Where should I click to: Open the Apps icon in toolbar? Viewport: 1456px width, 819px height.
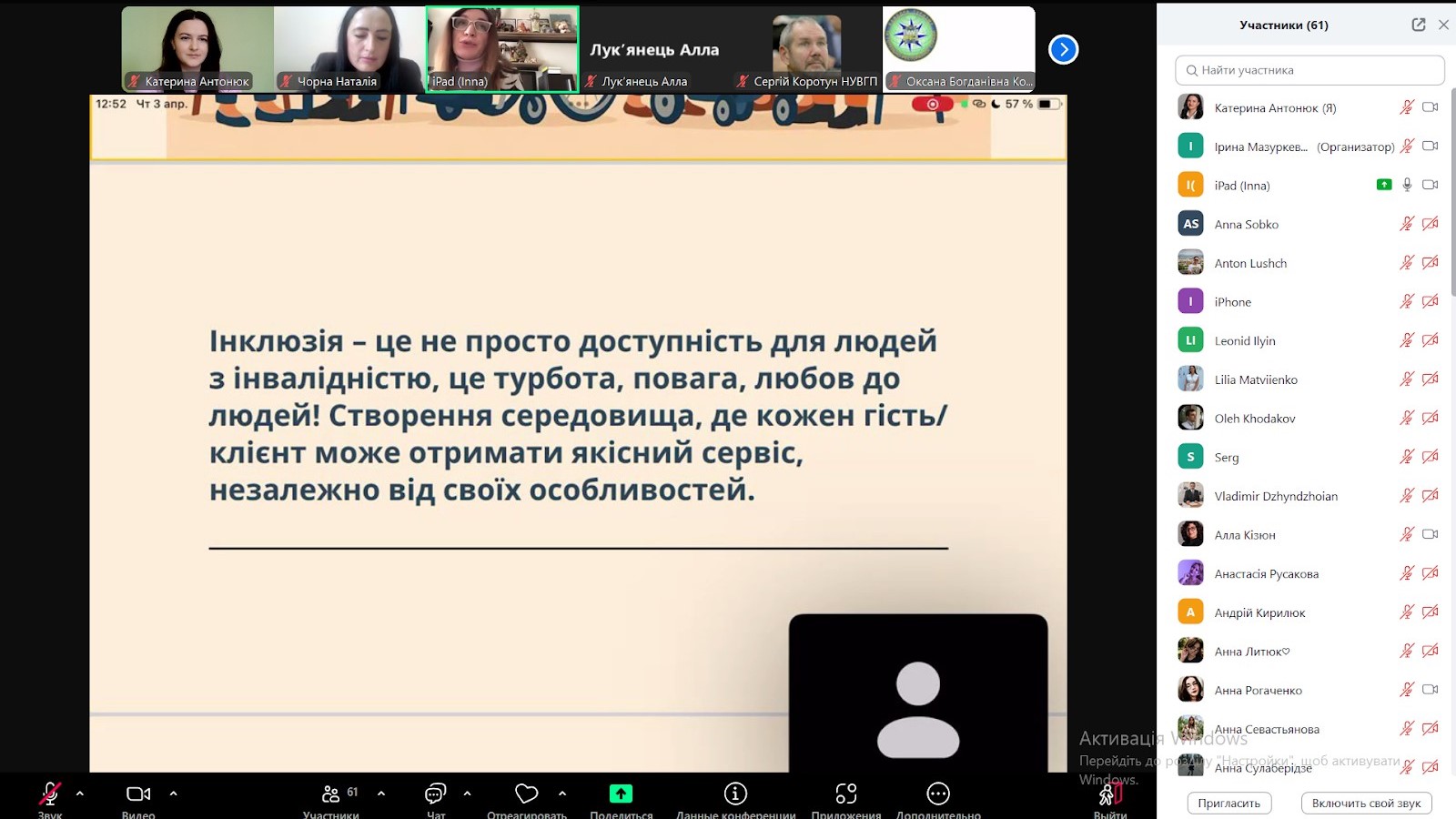[x=845, y=794]
